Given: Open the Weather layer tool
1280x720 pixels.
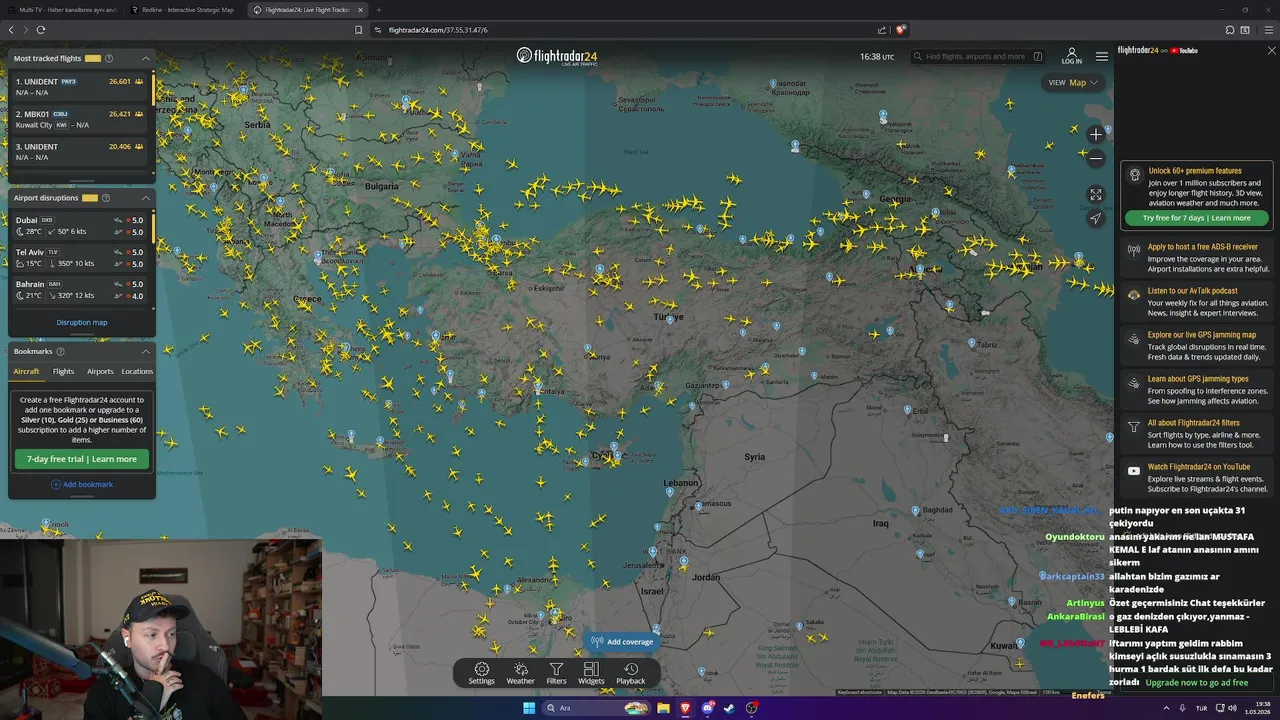Looking at the screenshot, I should 520,673.
